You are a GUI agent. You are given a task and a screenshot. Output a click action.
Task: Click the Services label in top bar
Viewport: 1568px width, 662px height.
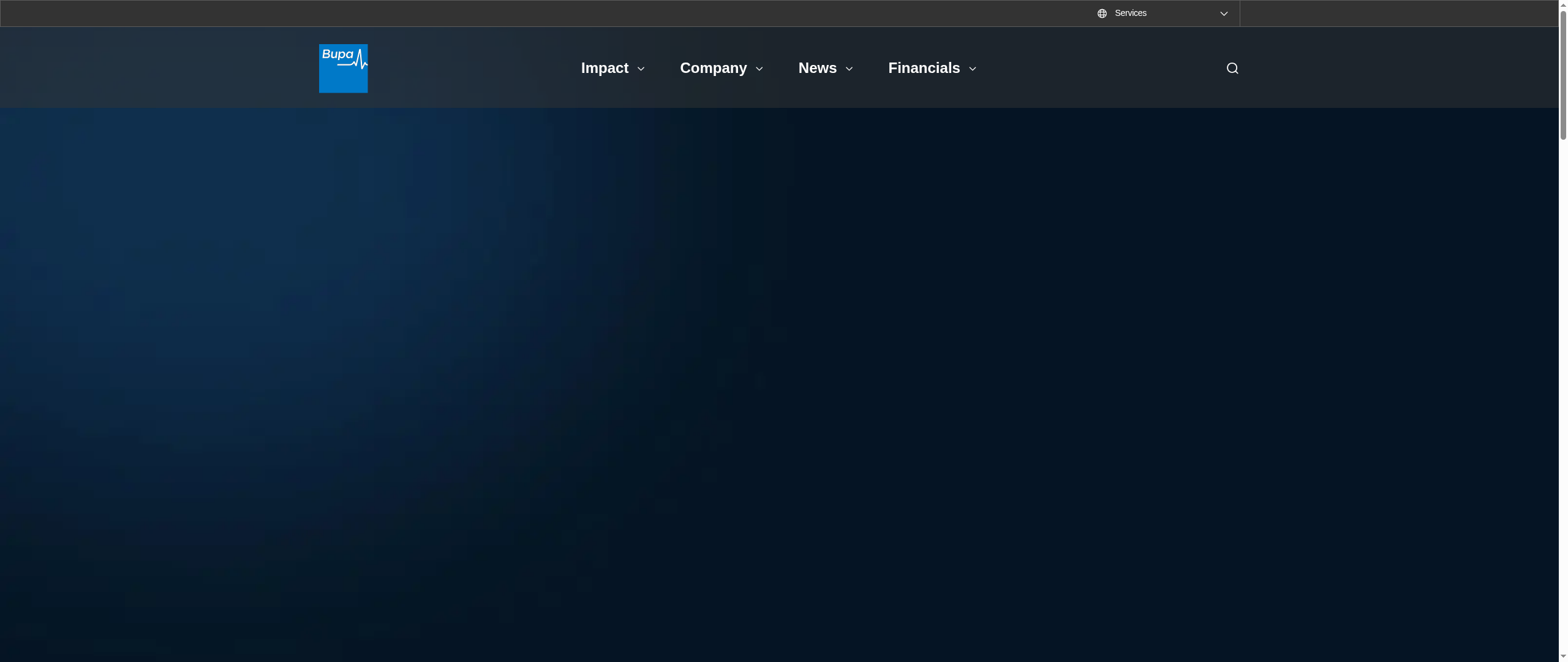(1130, 13)
